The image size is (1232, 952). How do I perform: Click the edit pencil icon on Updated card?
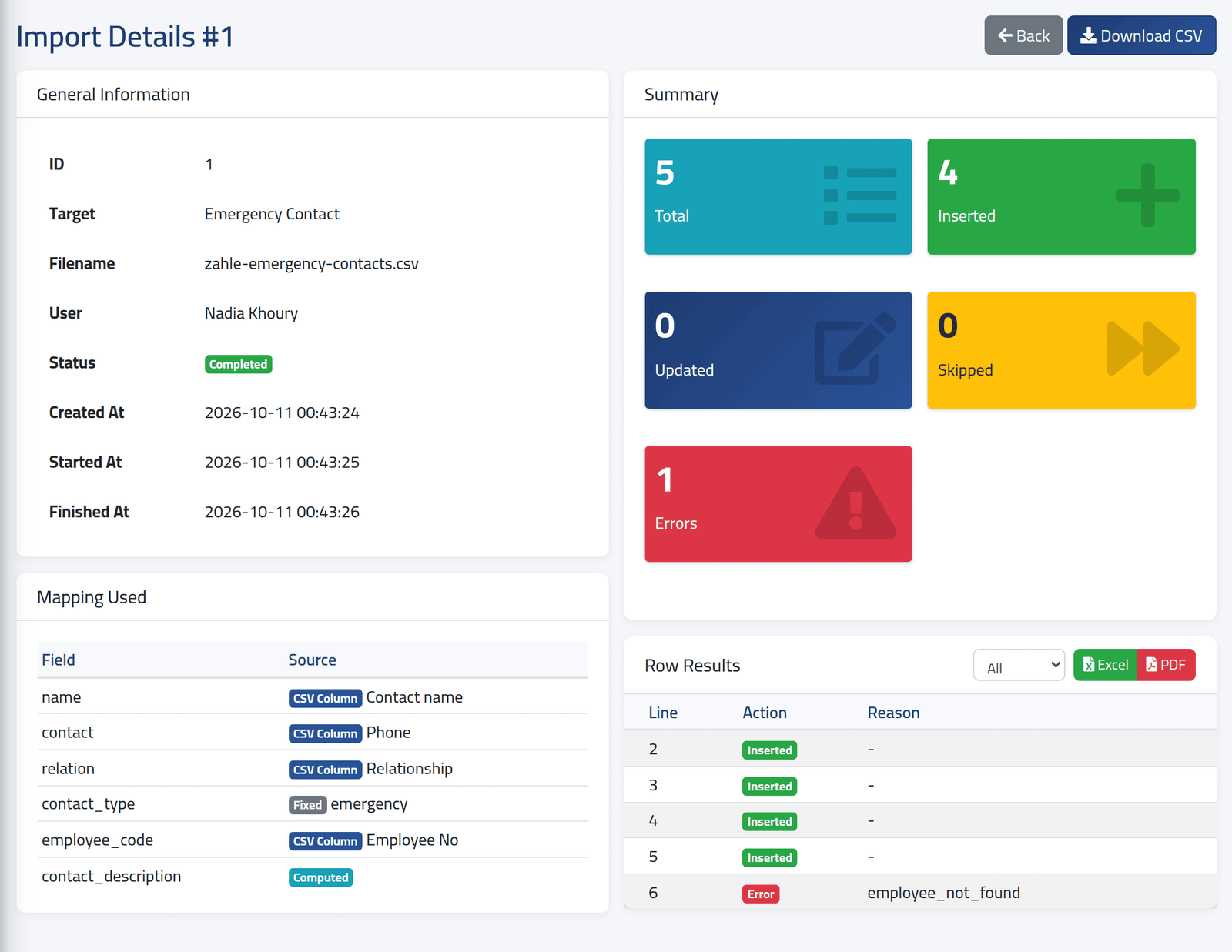[x=855, y=349]
